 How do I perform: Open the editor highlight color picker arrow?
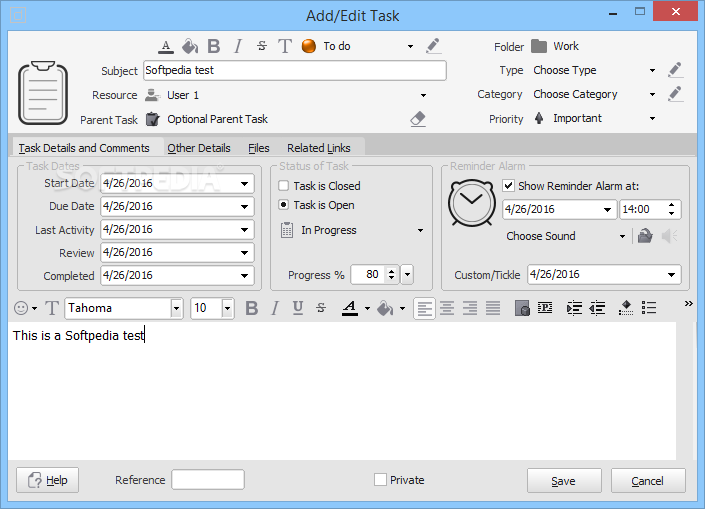click(x=402, y=308)
